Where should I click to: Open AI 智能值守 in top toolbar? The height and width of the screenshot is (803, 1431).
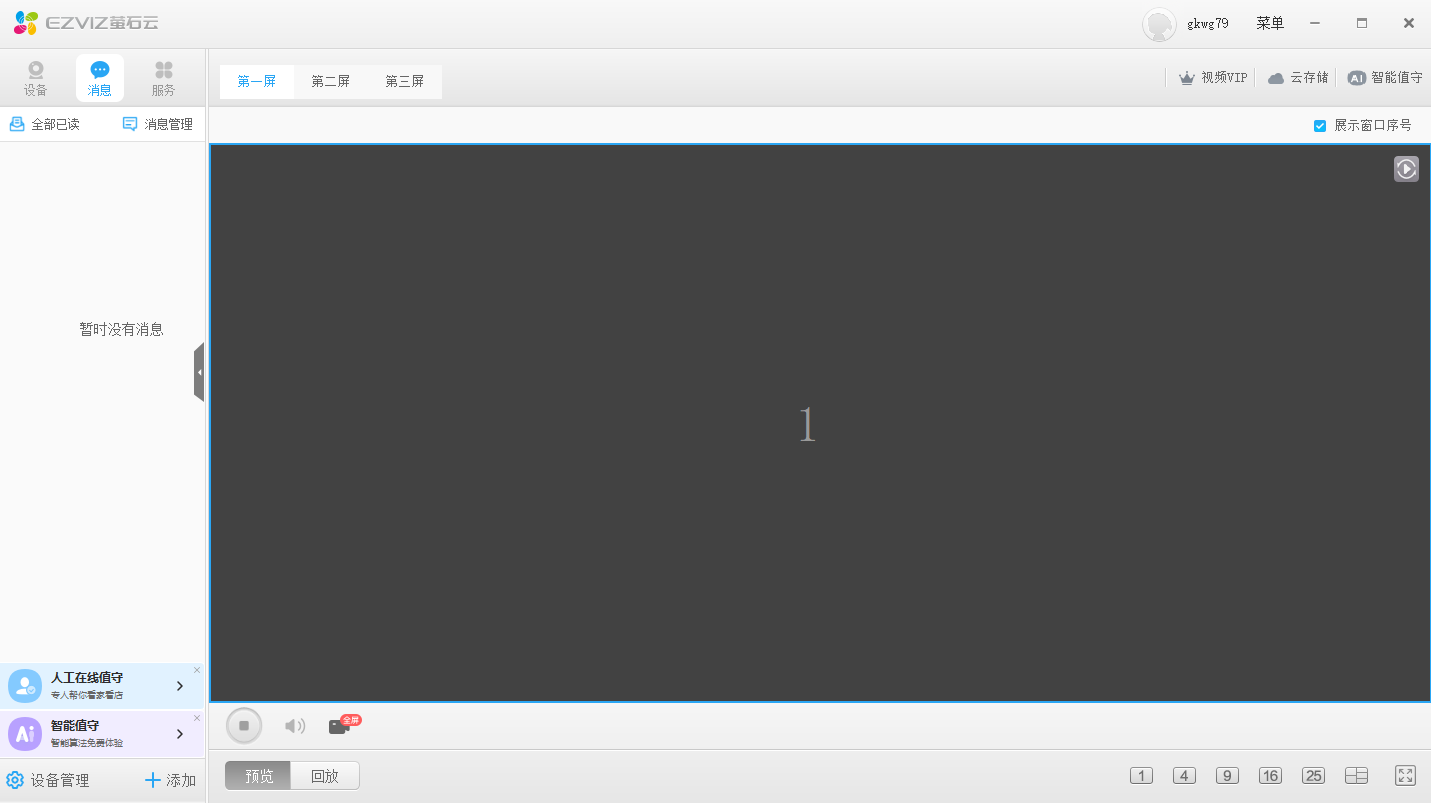[1385, 77]
